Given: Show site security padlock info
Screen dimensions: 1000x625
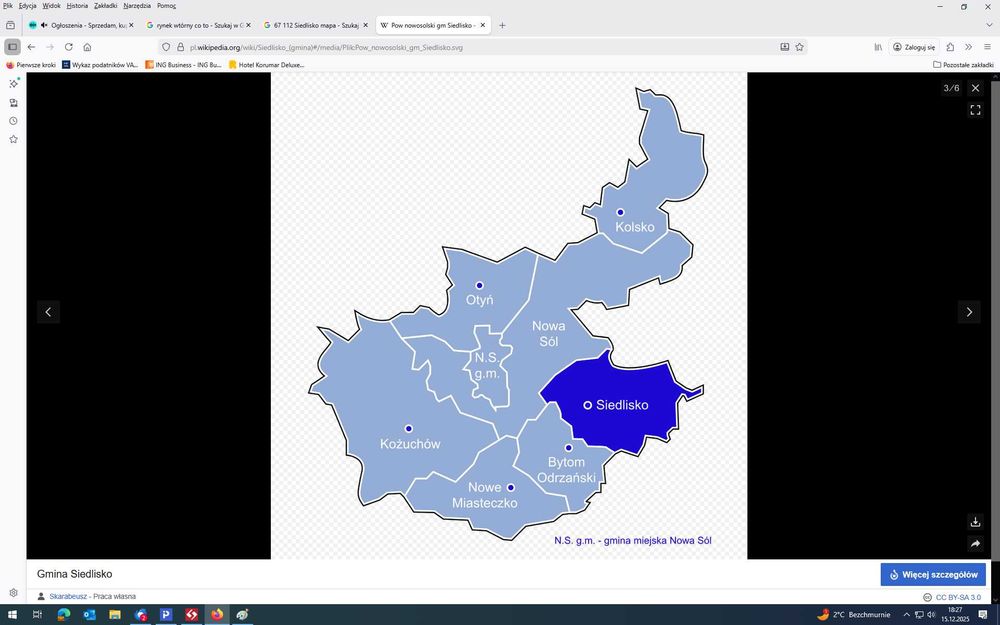Looking at the screenshot, I should pyautogui.click(x=180, y=47).
